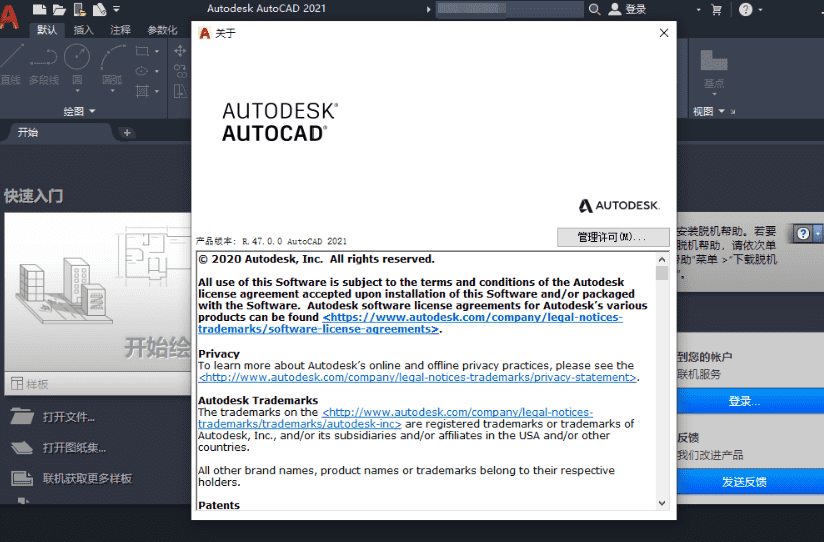
Task: Select the Arc (圆弧) tool
Action: (112, 64)
